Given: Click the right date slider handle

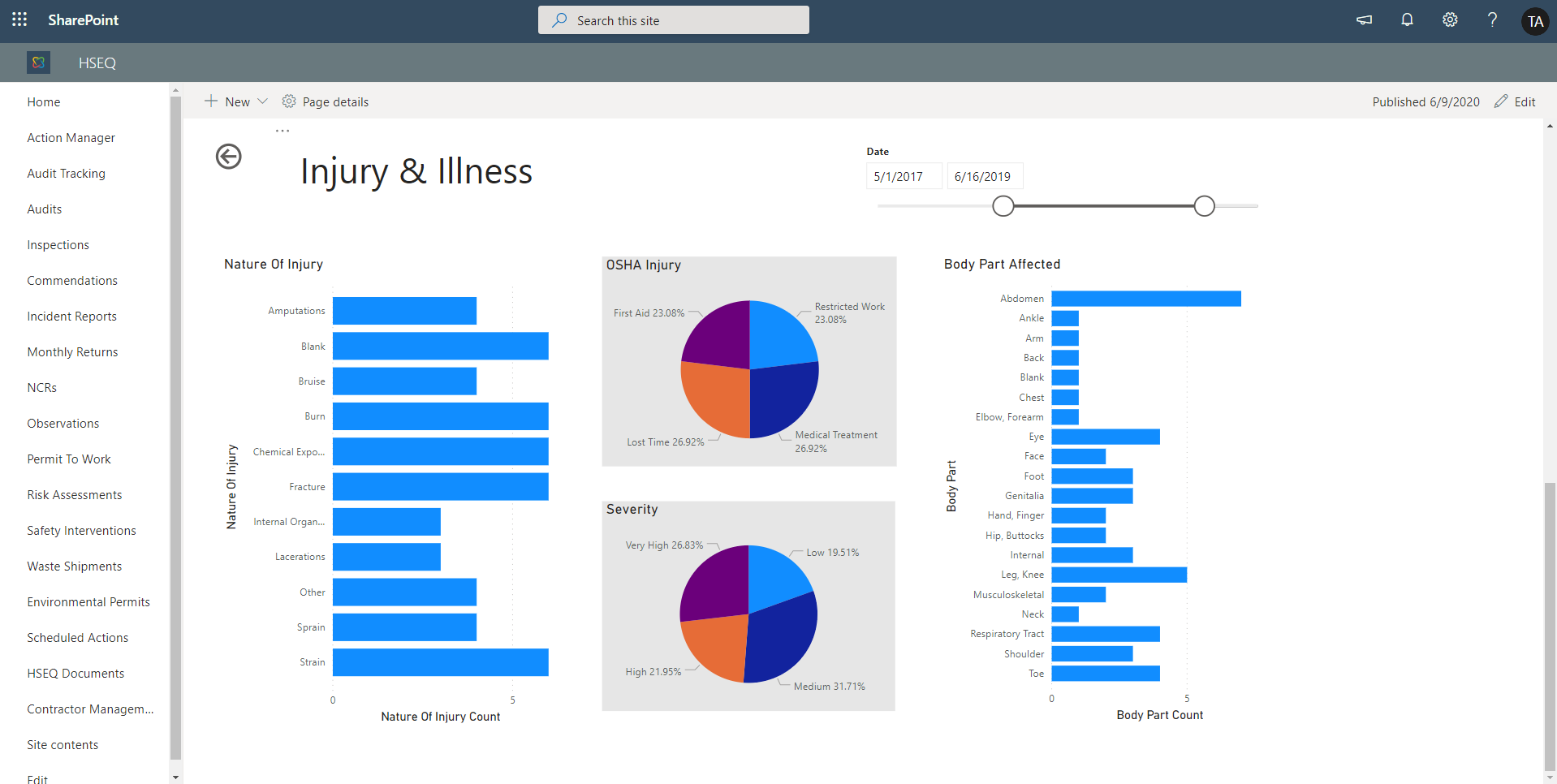Looking at the screenshot, I should pos(1205,206).
